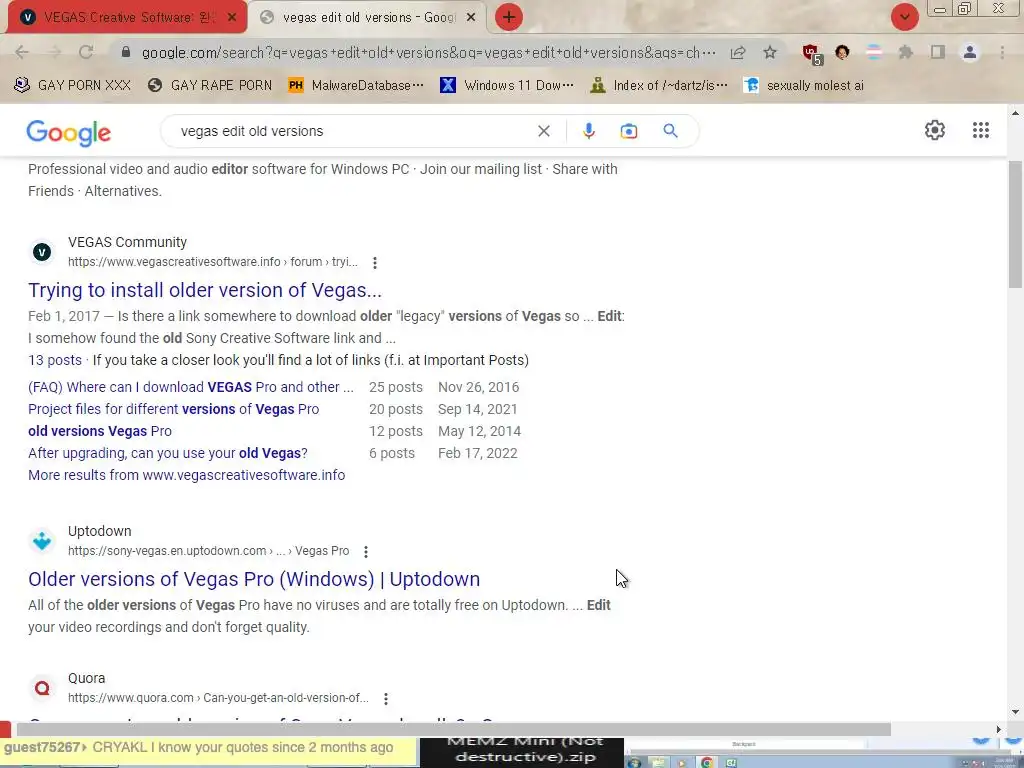Click the scroll-right arrow of horizontal scrollbar
1024x768 pixels.
click(x=999, y=729)
